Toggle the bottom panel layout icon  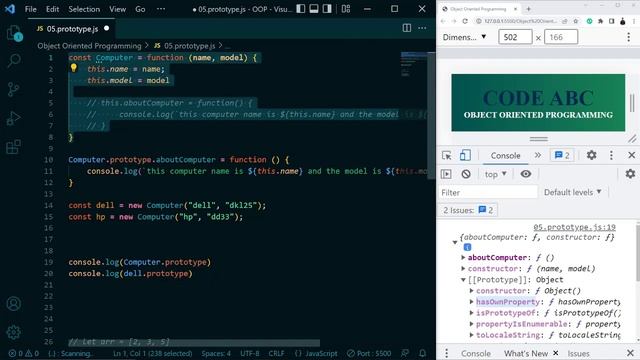pos(314,9)
